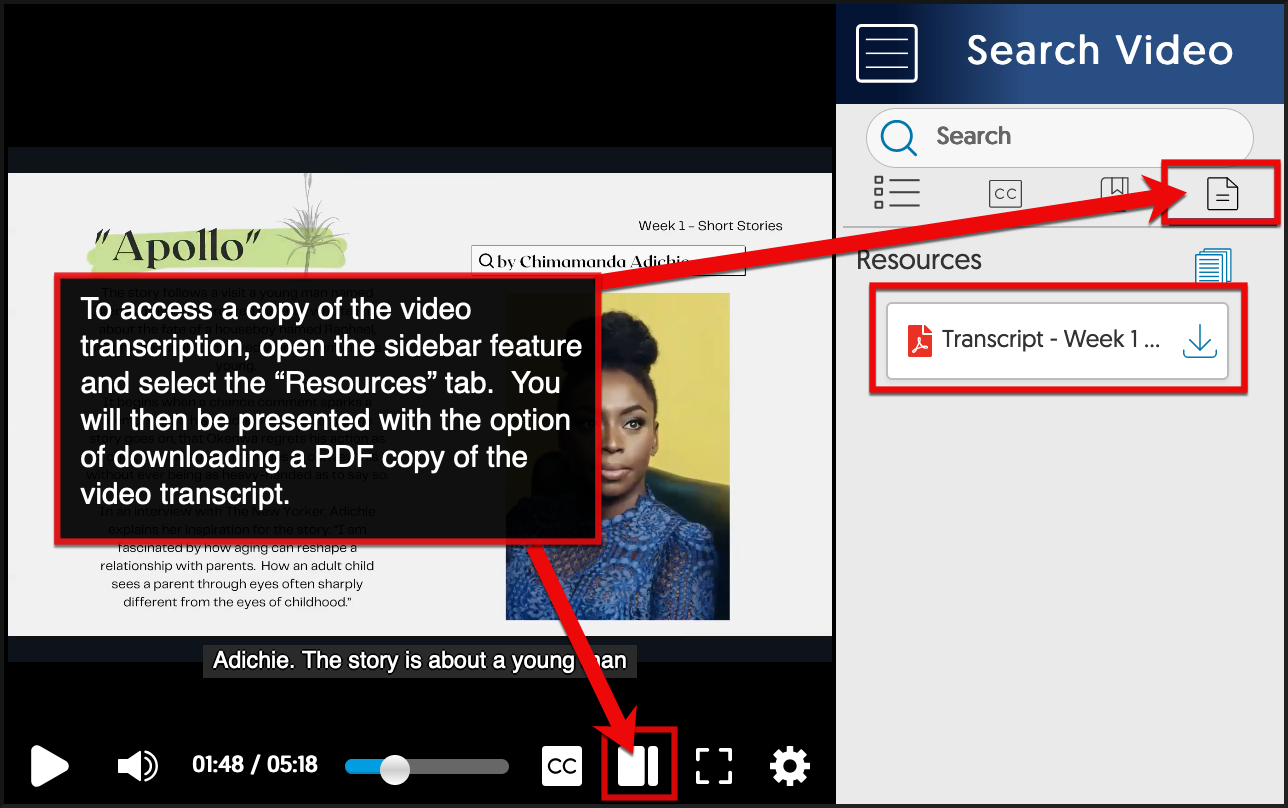
Task: Mute the video audio
Action: (136, 766)
